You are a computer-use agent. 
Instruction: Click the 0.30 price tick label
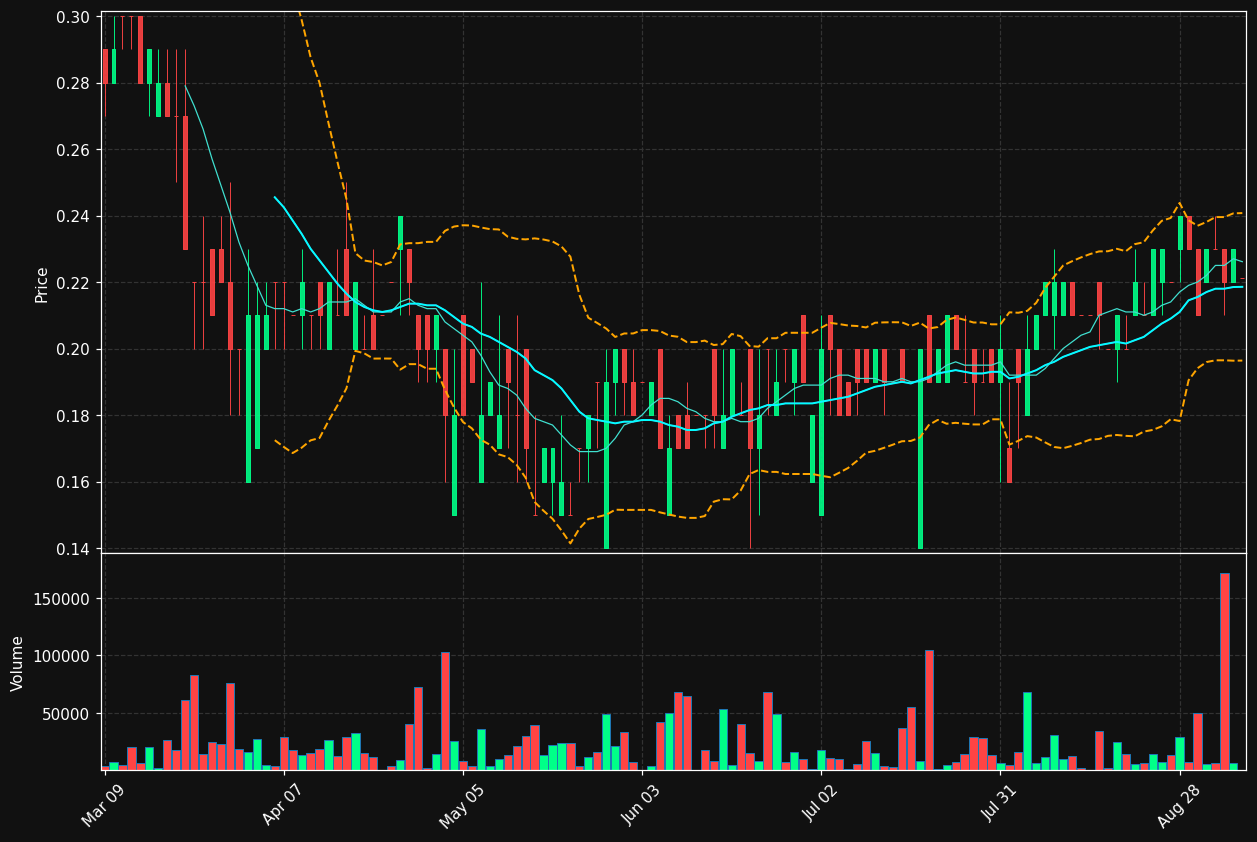[74, 17]
